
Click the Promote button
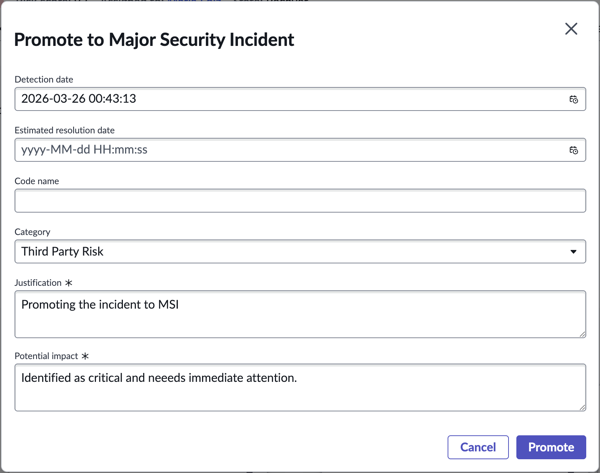click(551, 447)
